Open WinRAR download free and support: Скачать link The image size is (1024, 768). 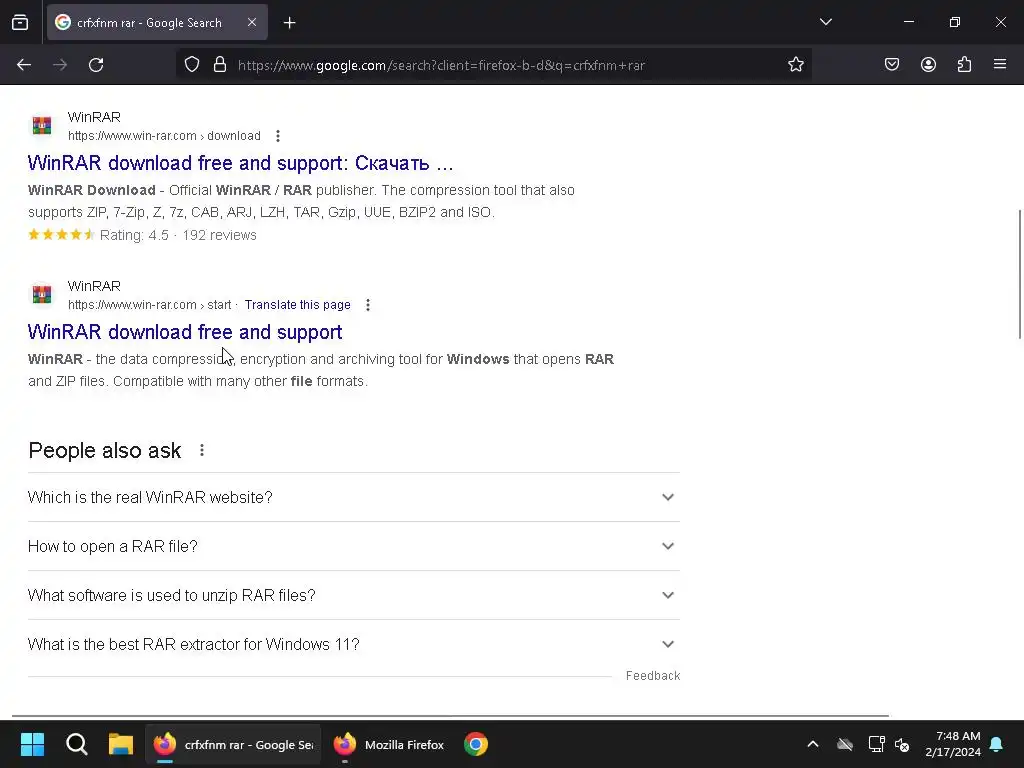click(240, 163)
